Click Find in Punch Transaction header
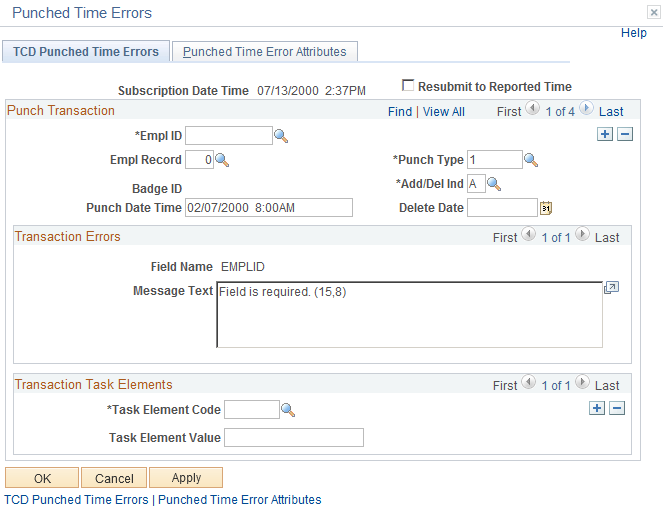 400,112
